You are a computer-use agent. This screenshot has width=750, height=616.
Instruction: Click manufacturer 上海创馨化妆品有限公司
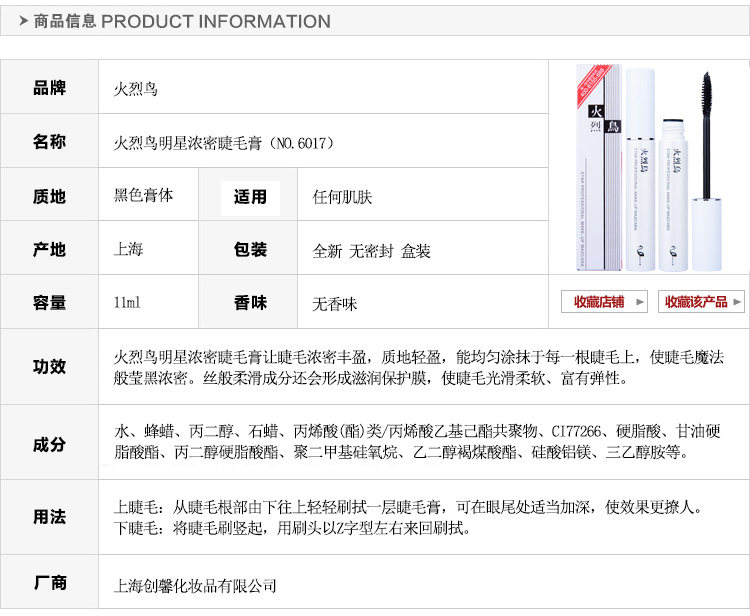[x=195, y=586]
